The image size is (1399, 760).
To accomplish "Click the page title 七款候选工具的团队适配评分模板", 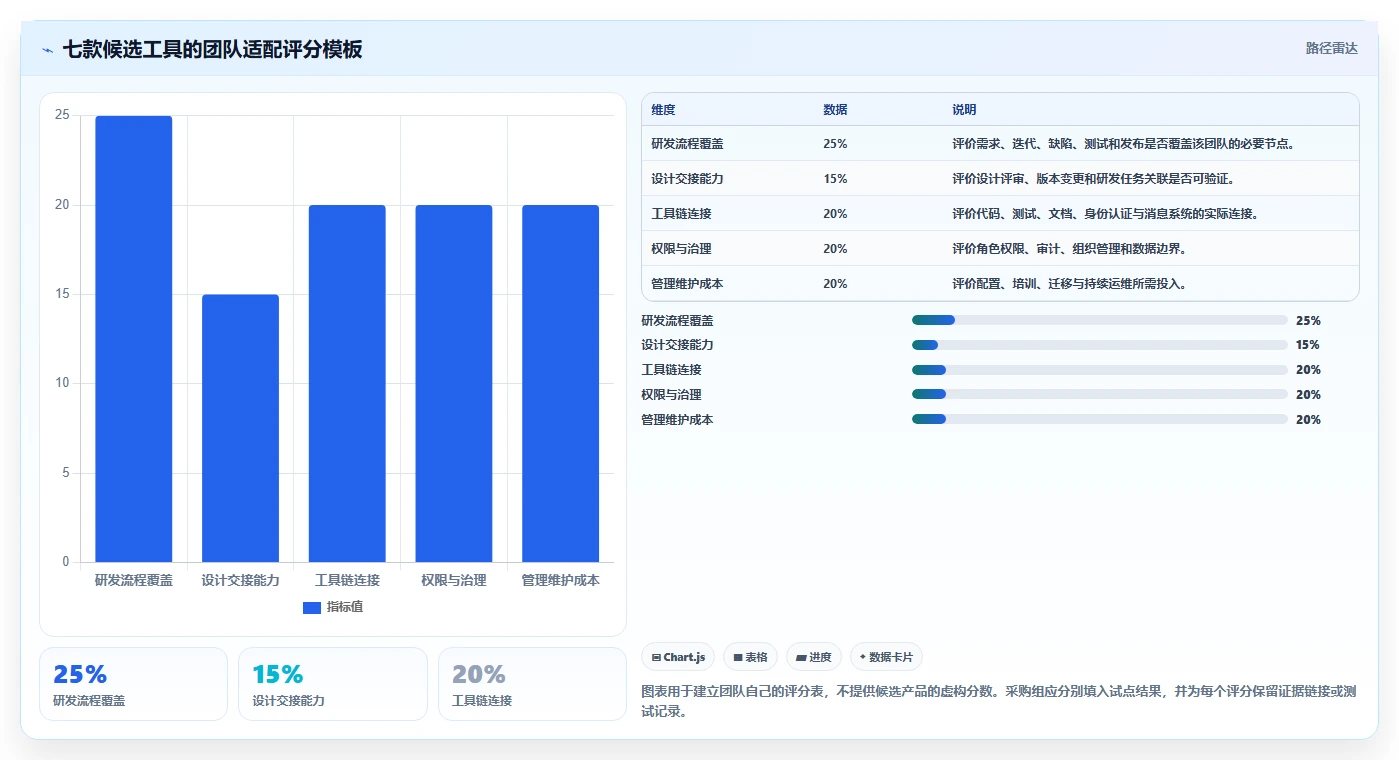I will [x=212, y=49].
